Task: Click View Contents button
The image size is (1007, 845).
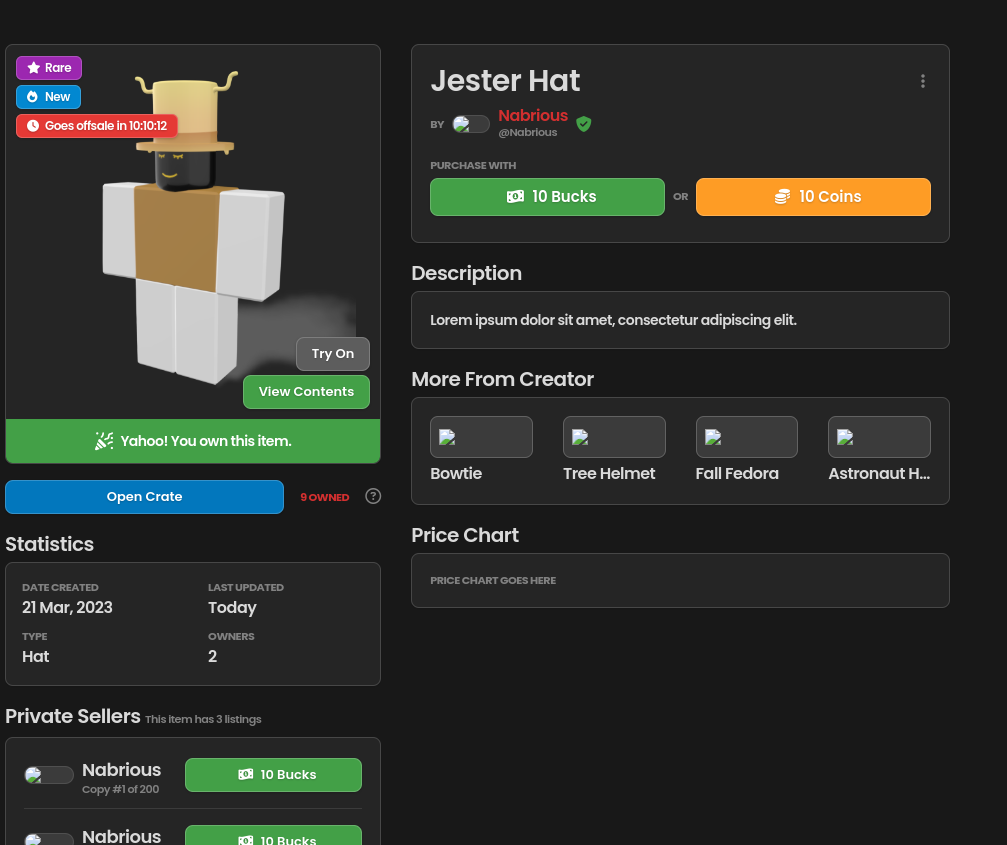Action: (x=306, y=392)
